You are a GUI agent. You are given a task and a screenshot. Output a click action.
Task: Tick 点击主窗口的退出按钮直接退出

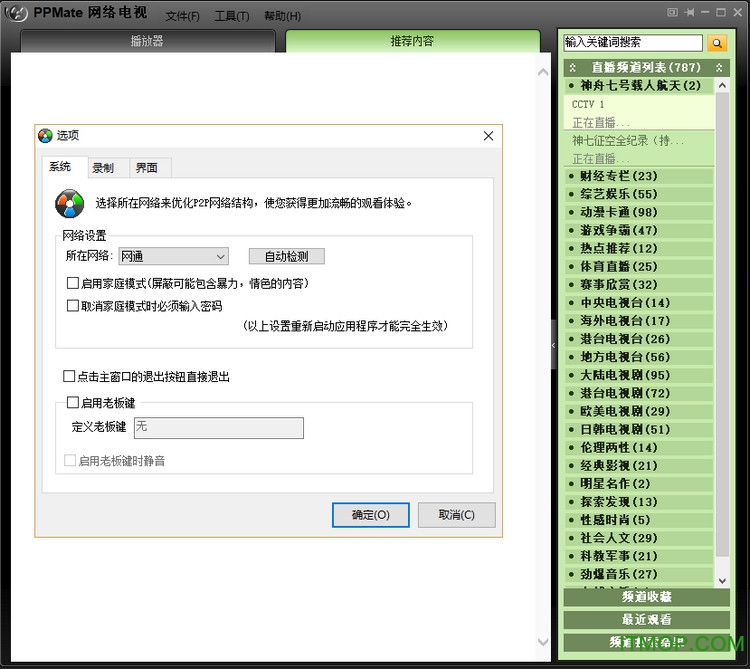pos(69,376)
